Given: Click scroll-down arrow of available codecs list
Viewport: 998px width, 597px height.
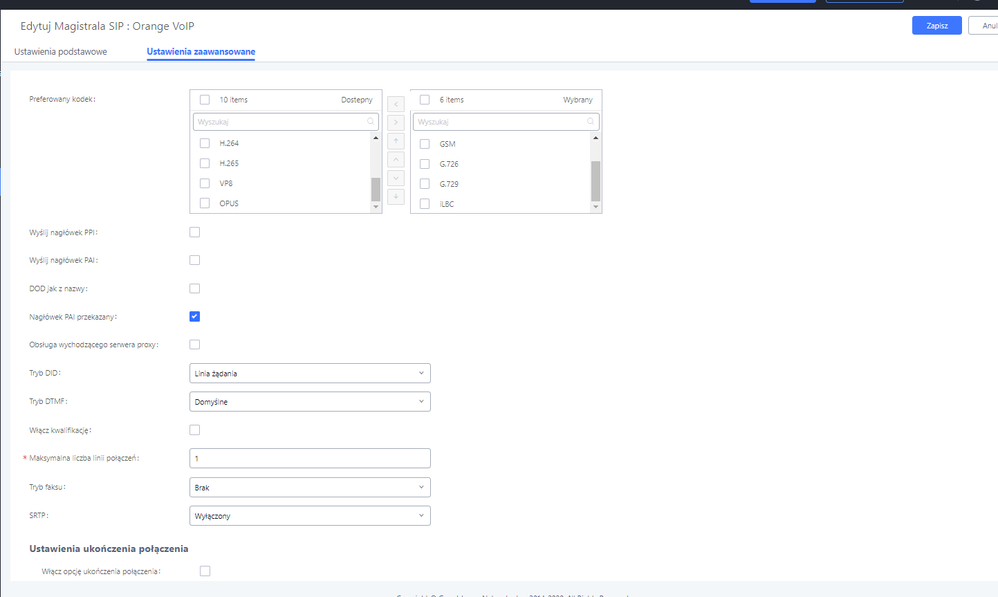Looking at the screenshot, I should point(376,206).
